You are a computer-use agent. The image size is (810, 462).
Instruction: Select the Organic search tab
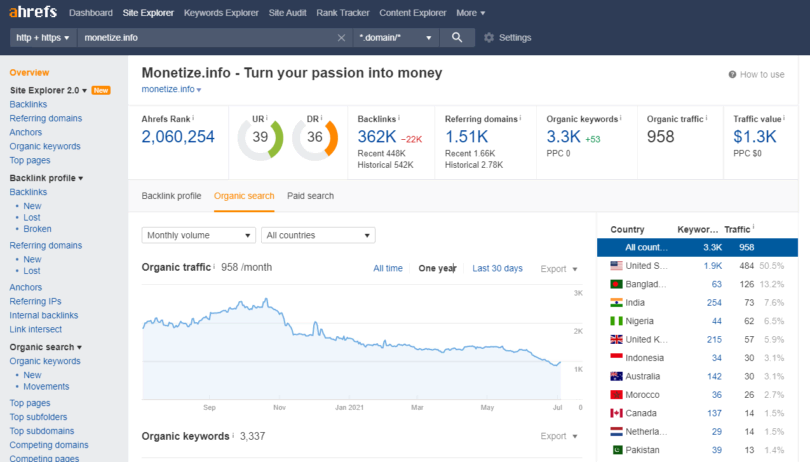[x=244, y=196]
